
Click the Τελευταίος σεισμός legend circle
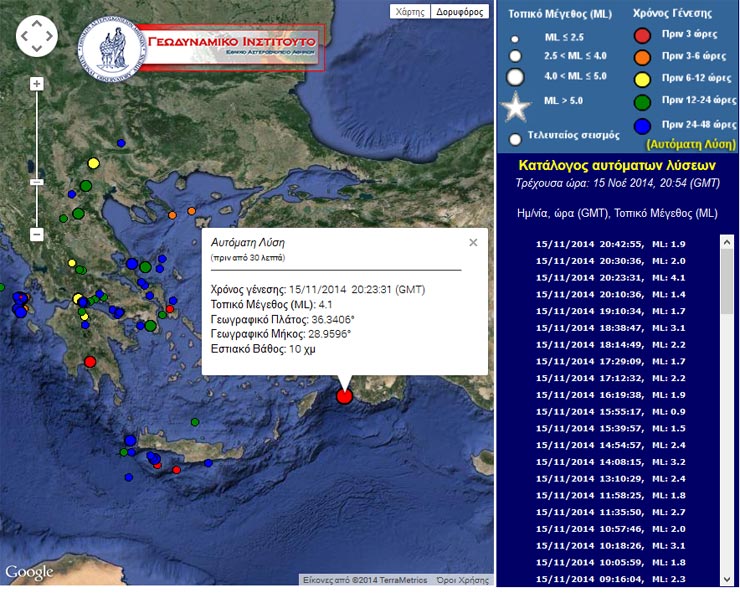click(x=515, y=139)
